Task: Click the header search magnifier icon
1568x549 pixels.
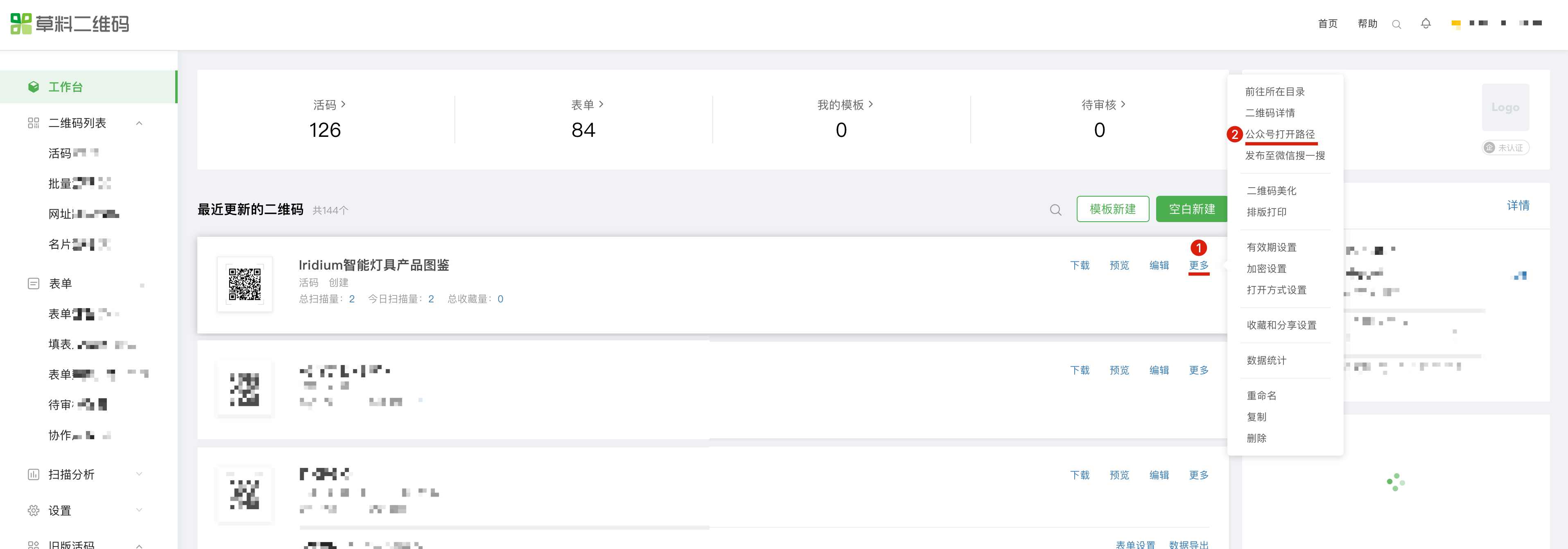Action: [1396, 24]
